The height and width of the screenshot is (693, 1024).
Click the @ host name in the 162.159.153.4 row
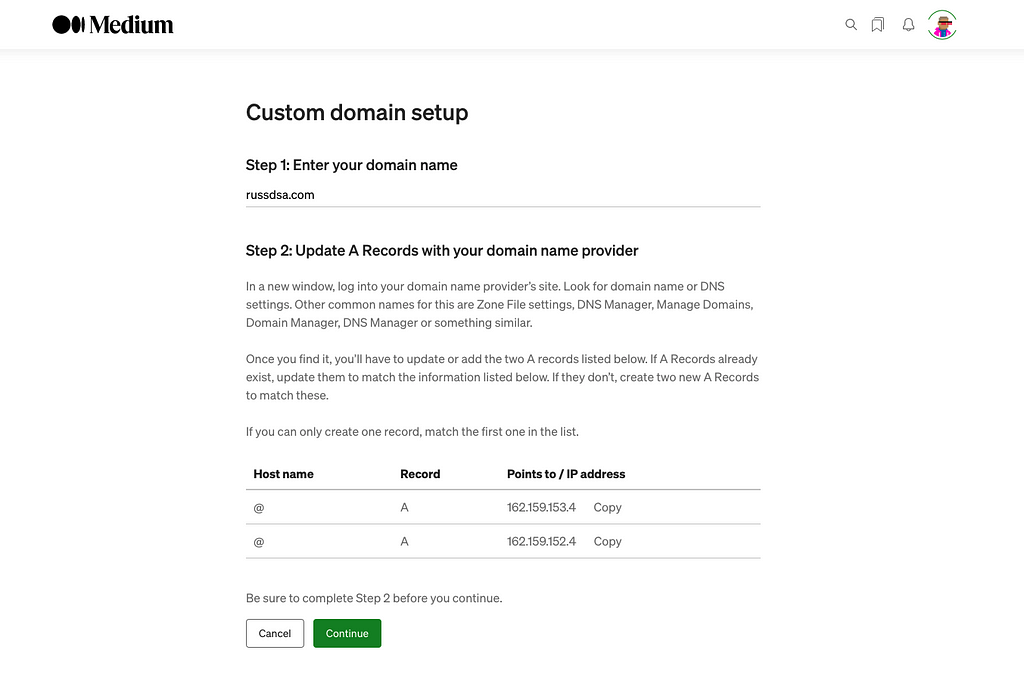click(259, 508)
